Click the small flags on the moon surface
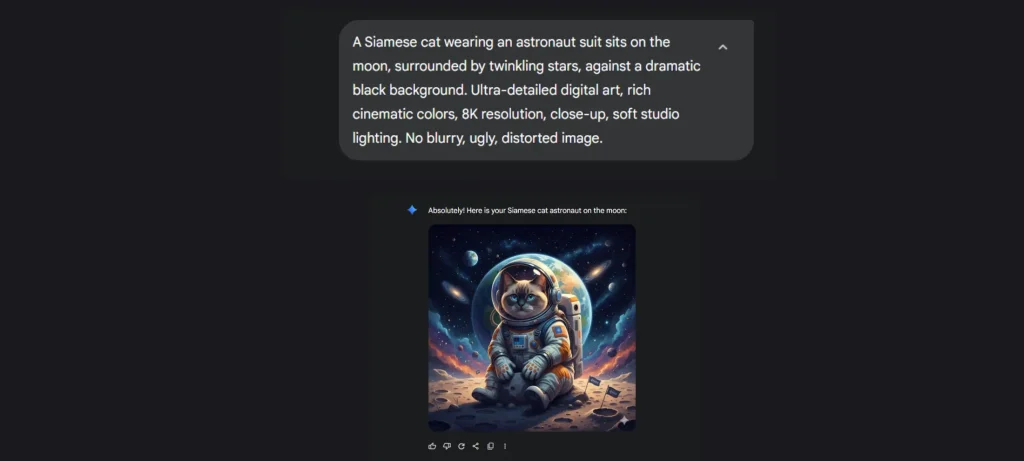Image resolution: width=1024 pixels, height=461 pixels. point(602,390)
